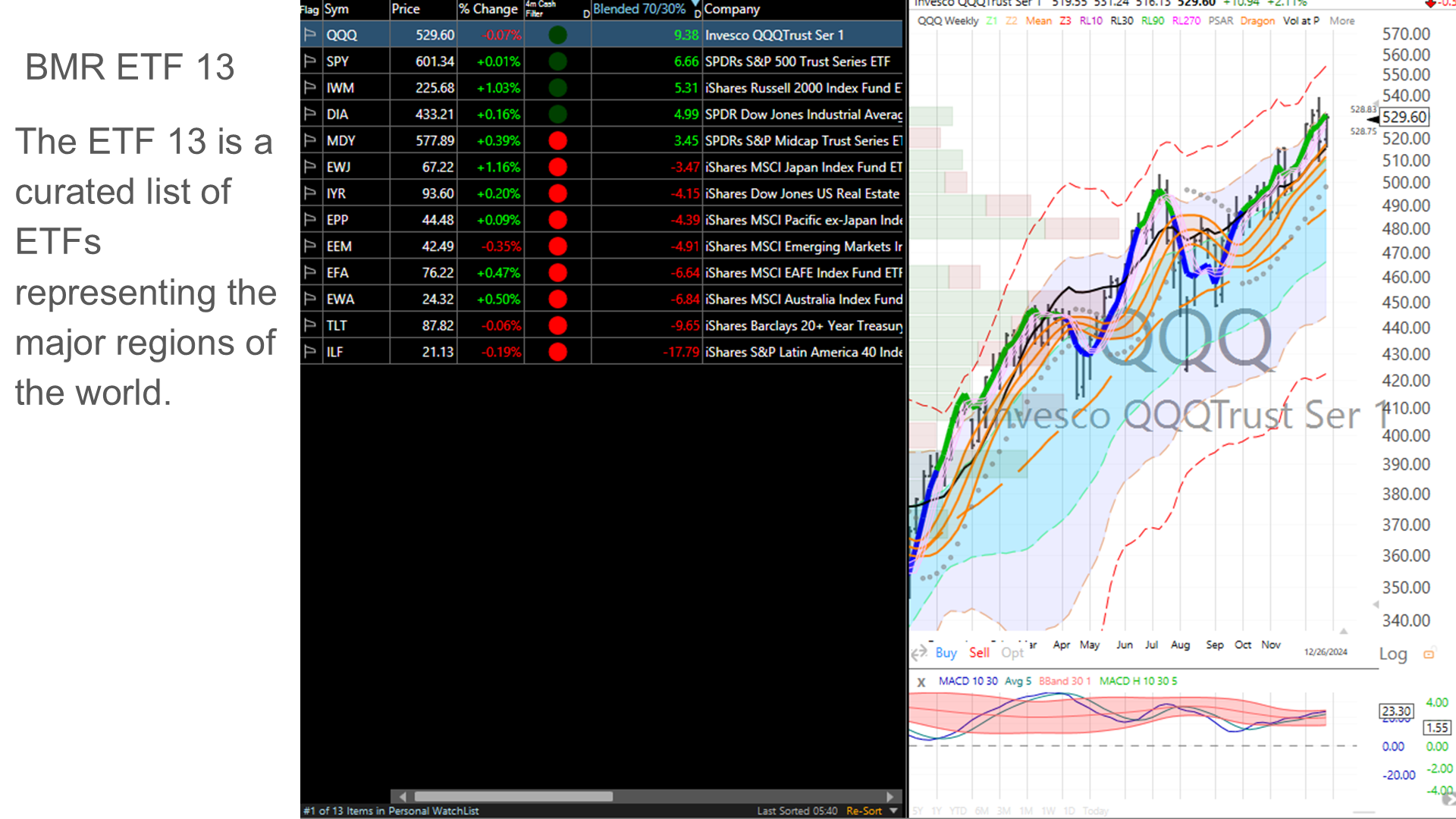
Task: Click the Buy button under the chart
Action: click(x=946, y=653)
